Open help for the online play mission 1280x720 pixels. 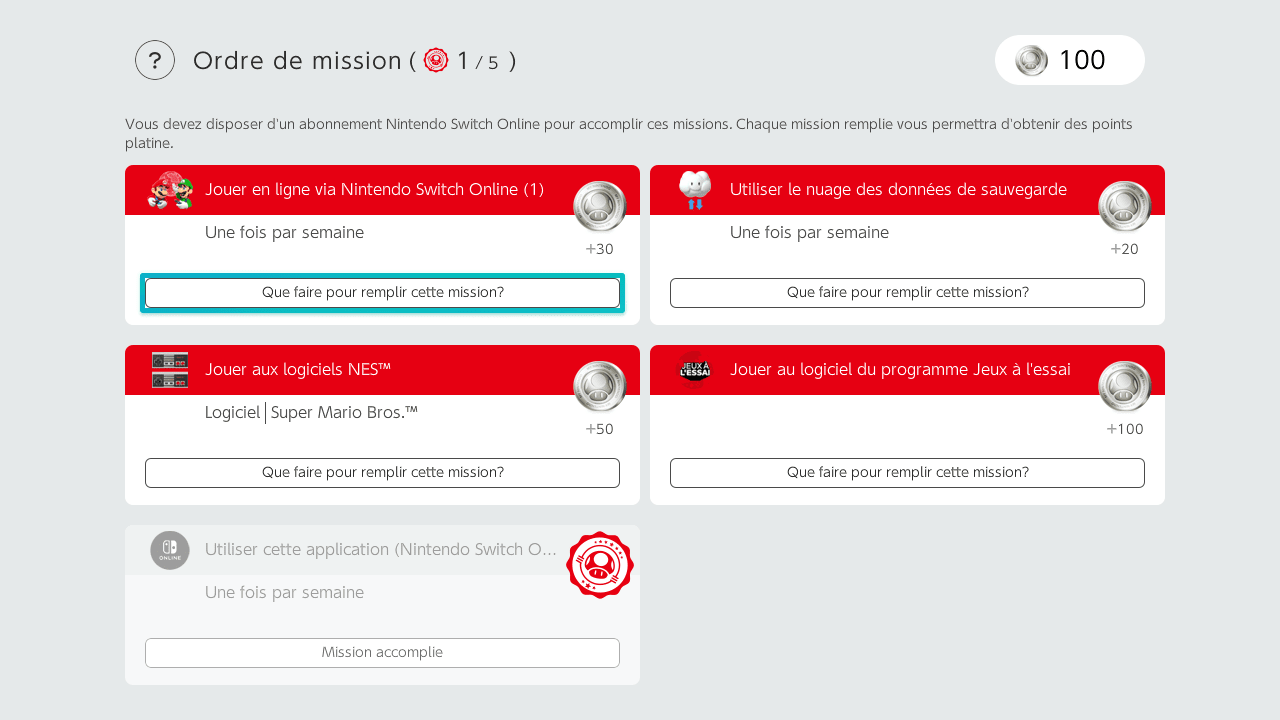pos(382,293)
